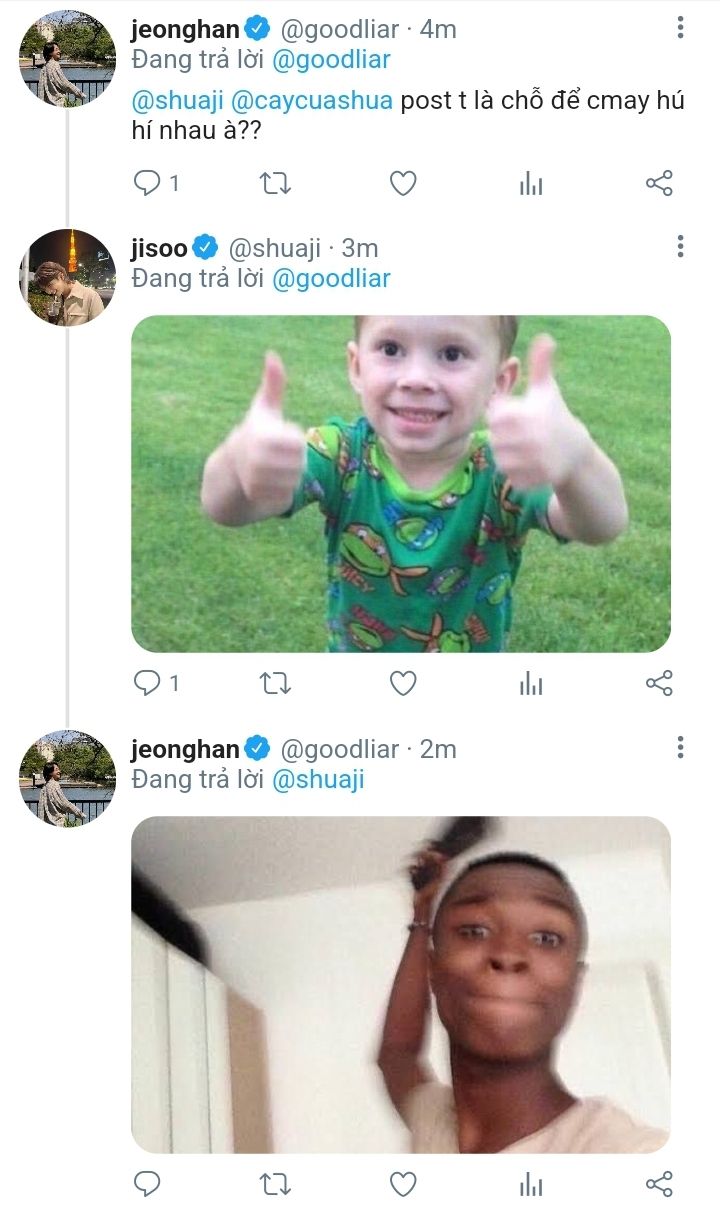Screen dimensions: 720x1213
Task: Share jeonghan's first tweet
Action: (659, 183)
